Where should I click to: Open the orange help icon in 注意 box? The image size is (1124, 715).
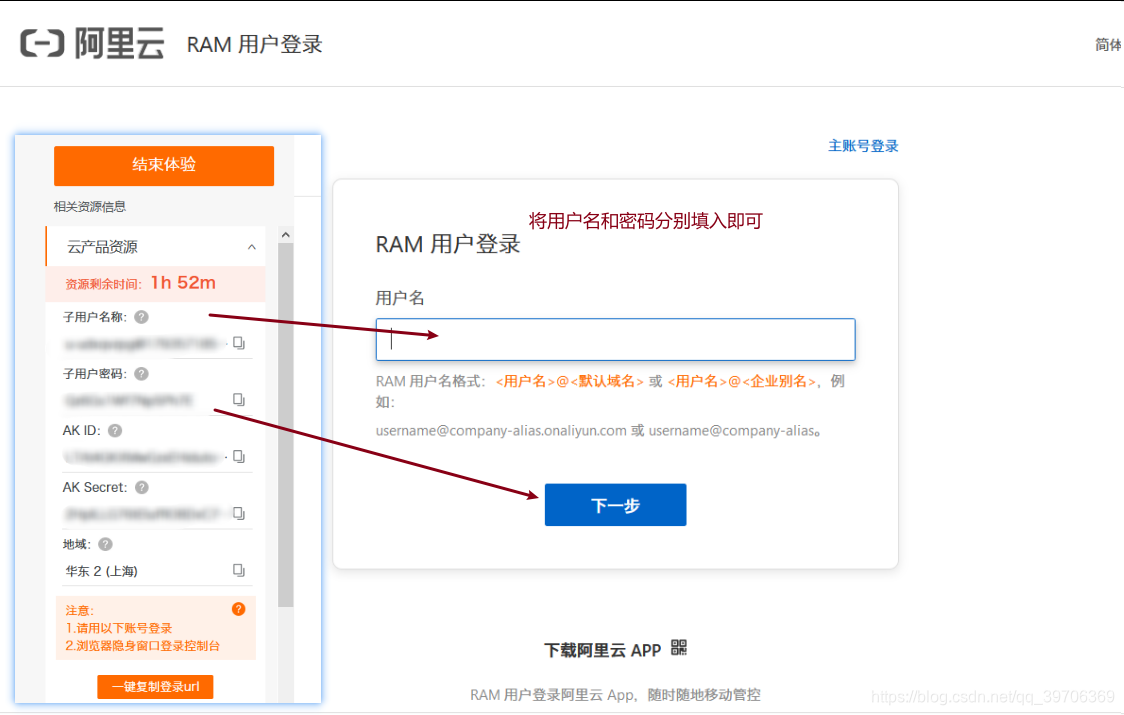point(239,609)
